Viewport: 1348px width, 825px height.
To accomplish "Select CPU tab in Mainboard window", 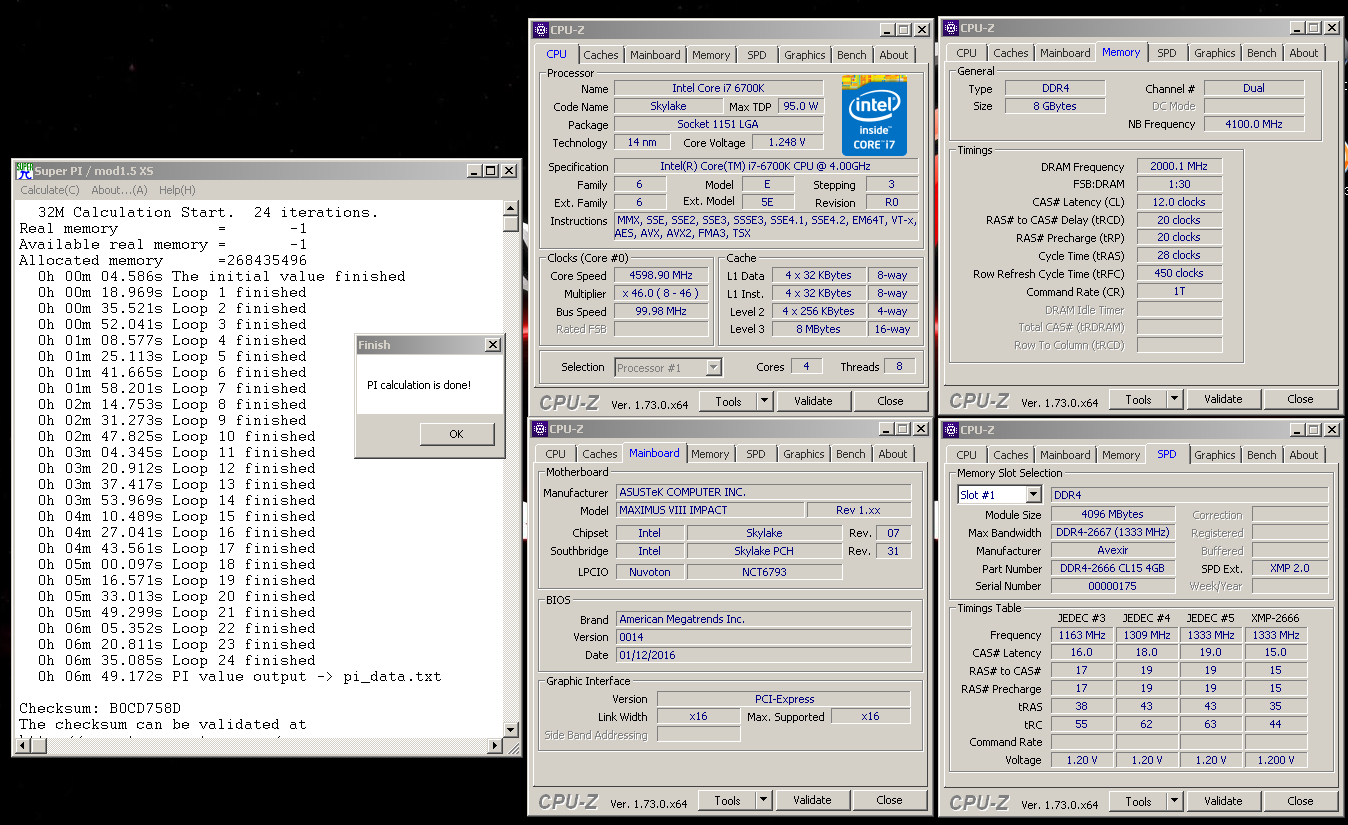I will (556, 454).
